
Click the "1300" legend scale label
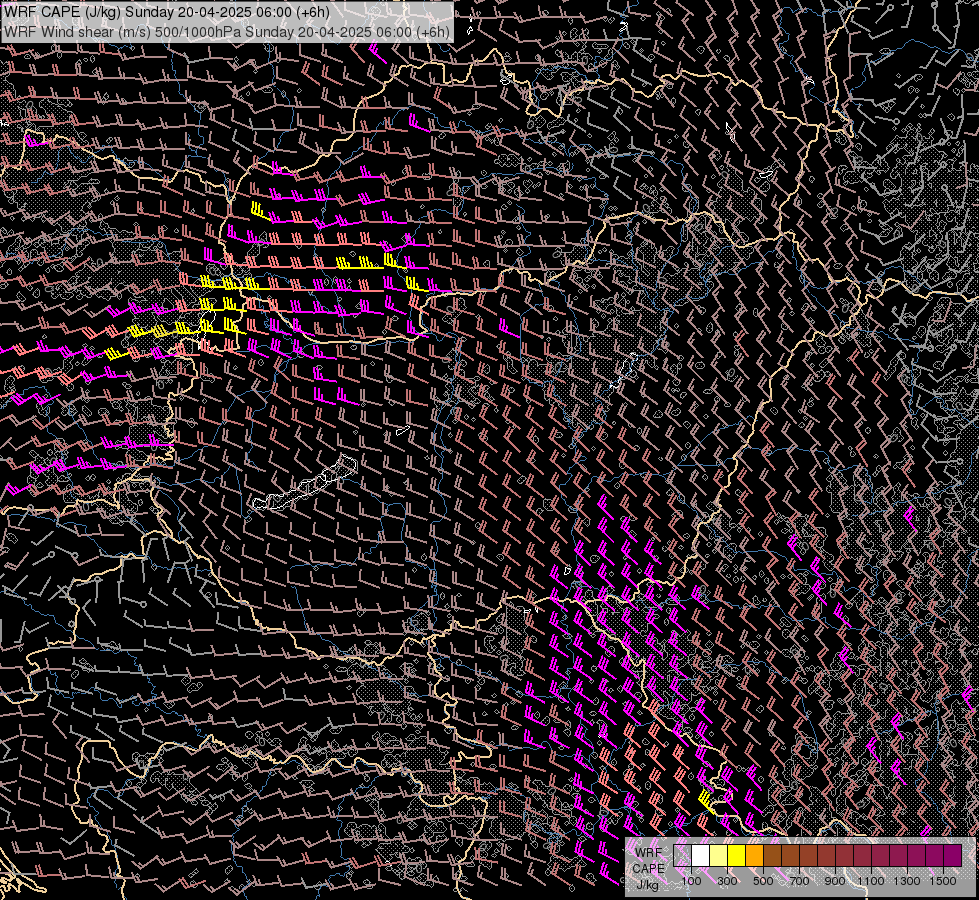(x=907, y=881)
